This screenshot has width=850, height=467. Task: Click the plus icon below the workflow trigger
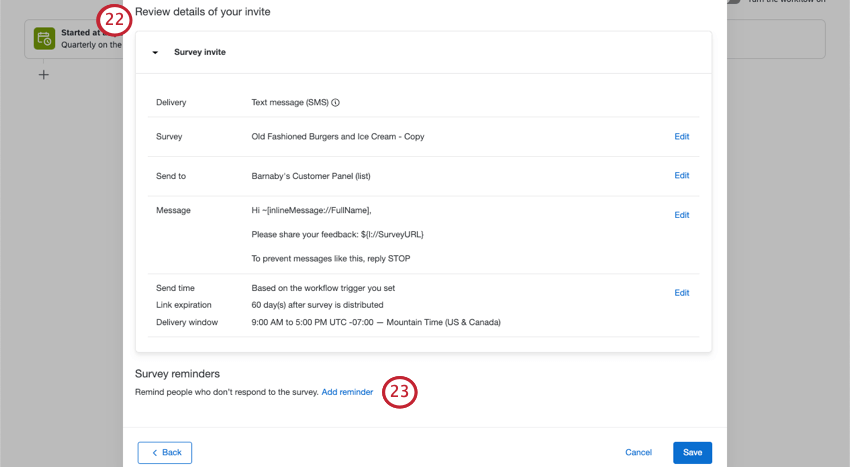pyautogui.click(x=43, y=75)
